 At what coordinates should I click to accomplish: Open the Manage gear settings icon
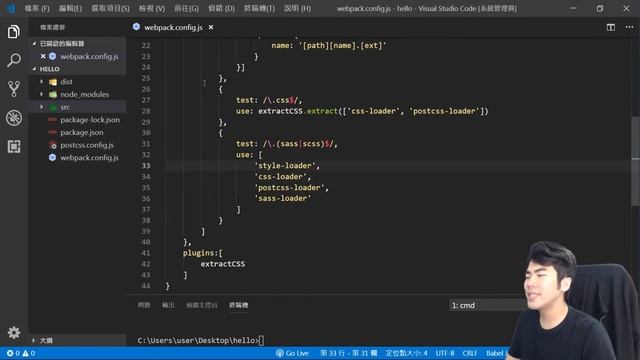(x=13, y=333)
